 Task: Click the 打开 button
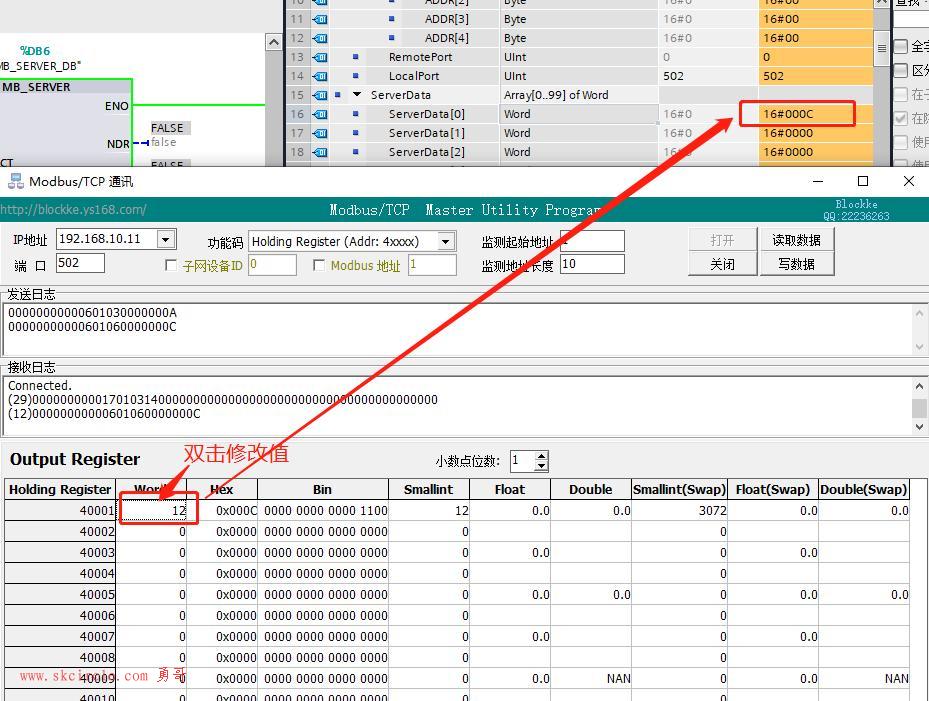point(722,240)
